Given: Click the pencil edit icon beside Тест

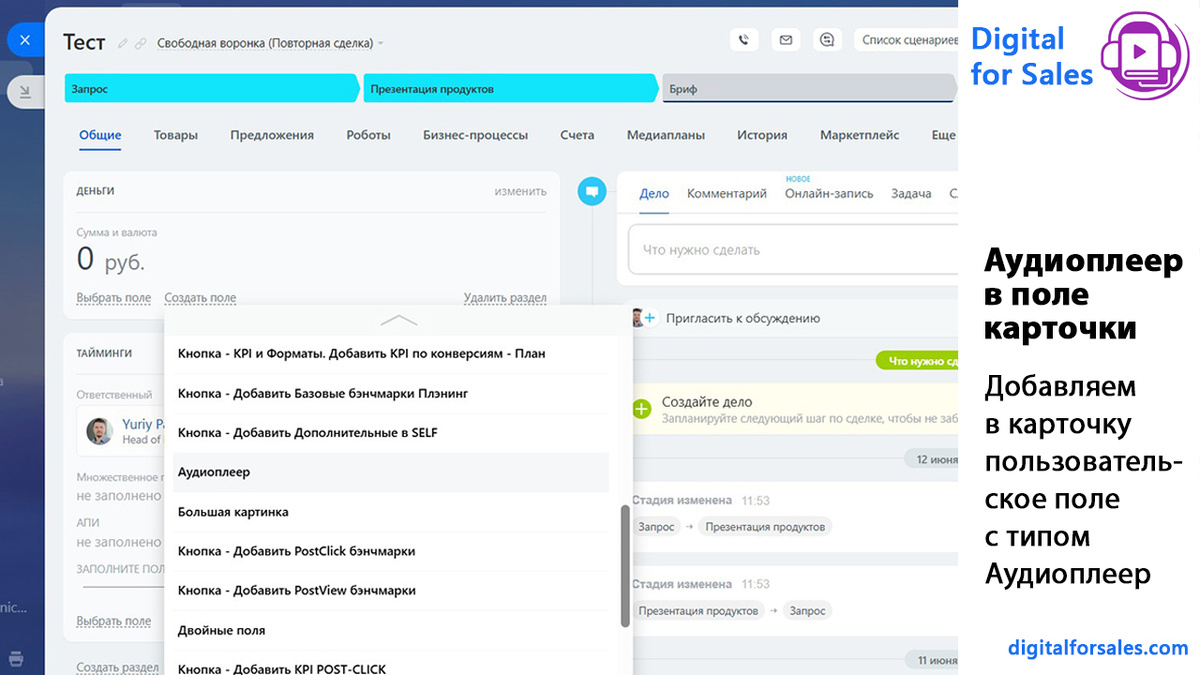Looking at the screenshot, I should pos(123,43).
